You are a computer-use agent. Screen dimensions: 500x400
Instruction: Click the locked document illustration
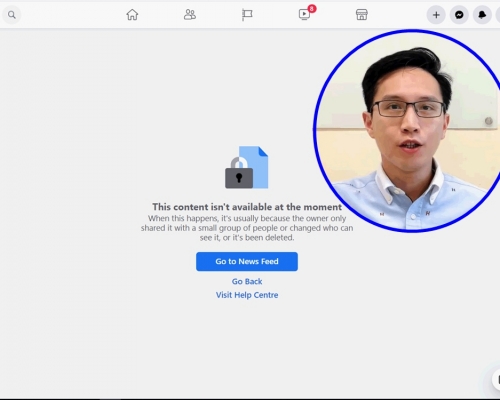pos(247,167)
